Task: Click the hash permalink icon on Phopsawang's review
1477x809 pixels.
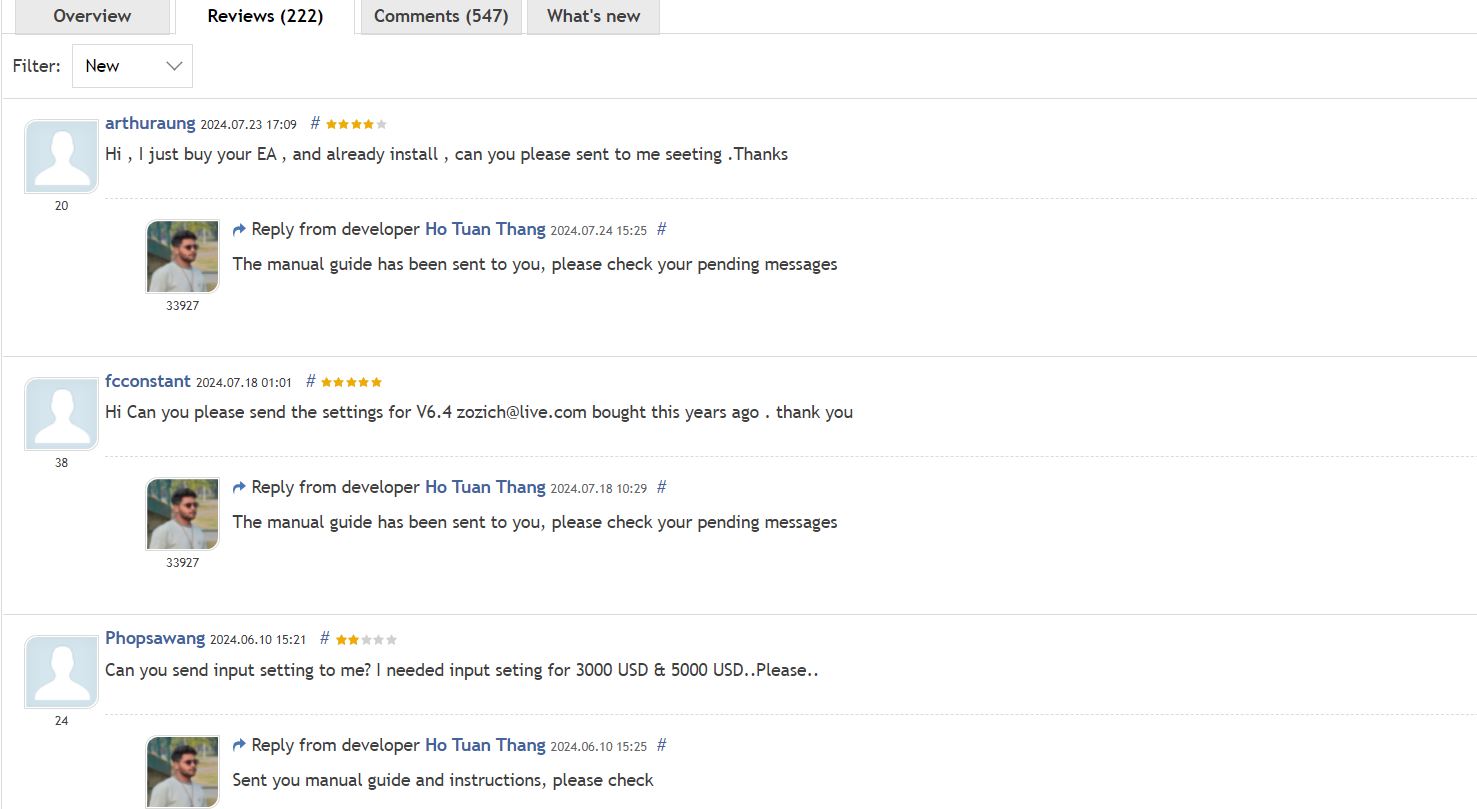Action: point(324,637)
